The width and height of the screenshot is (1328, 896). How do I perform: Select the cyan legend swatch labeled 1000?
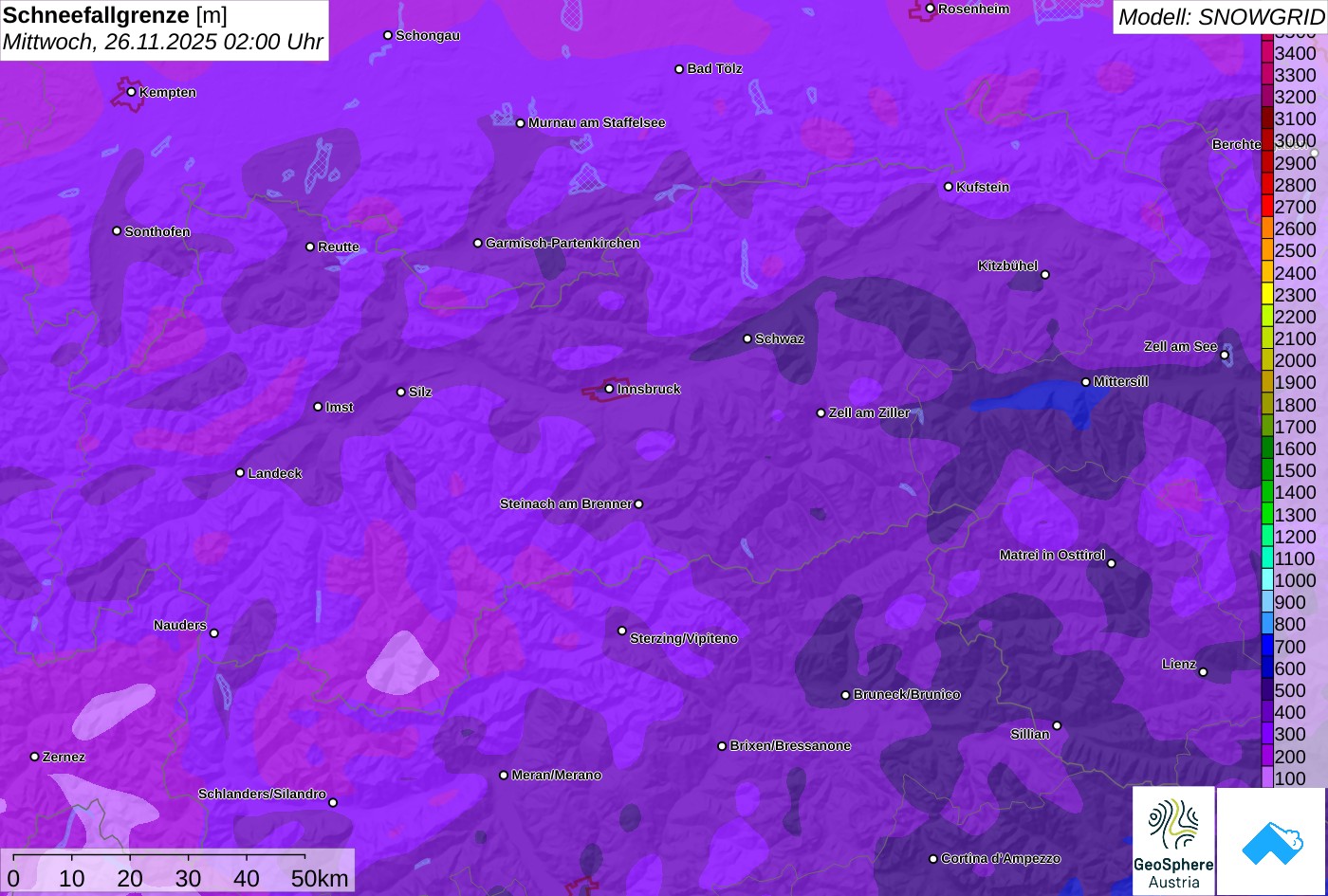click(1267, 580)
